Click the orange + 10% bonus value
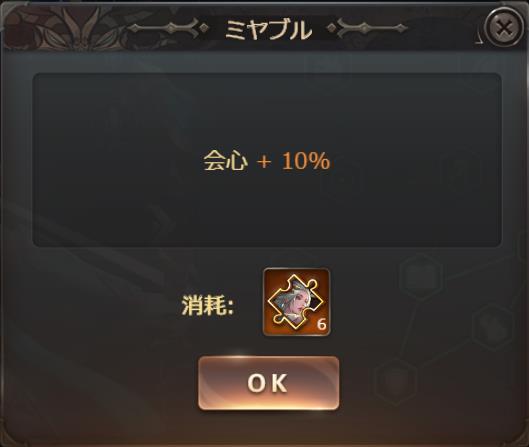Screen dimensions: 529x447 point(293,161)
